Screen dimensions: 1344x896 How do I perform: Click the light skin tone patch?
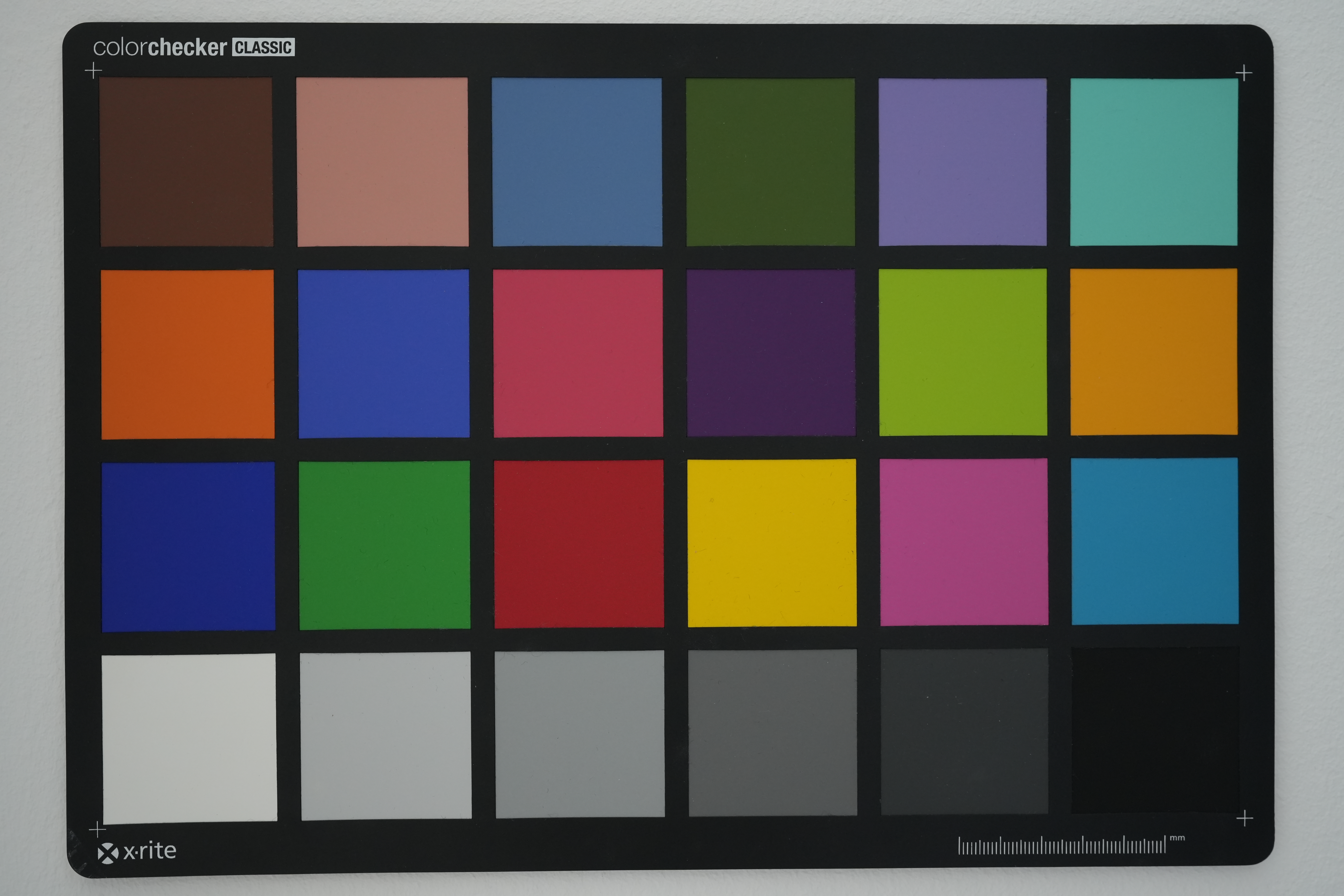coord(382,162)
